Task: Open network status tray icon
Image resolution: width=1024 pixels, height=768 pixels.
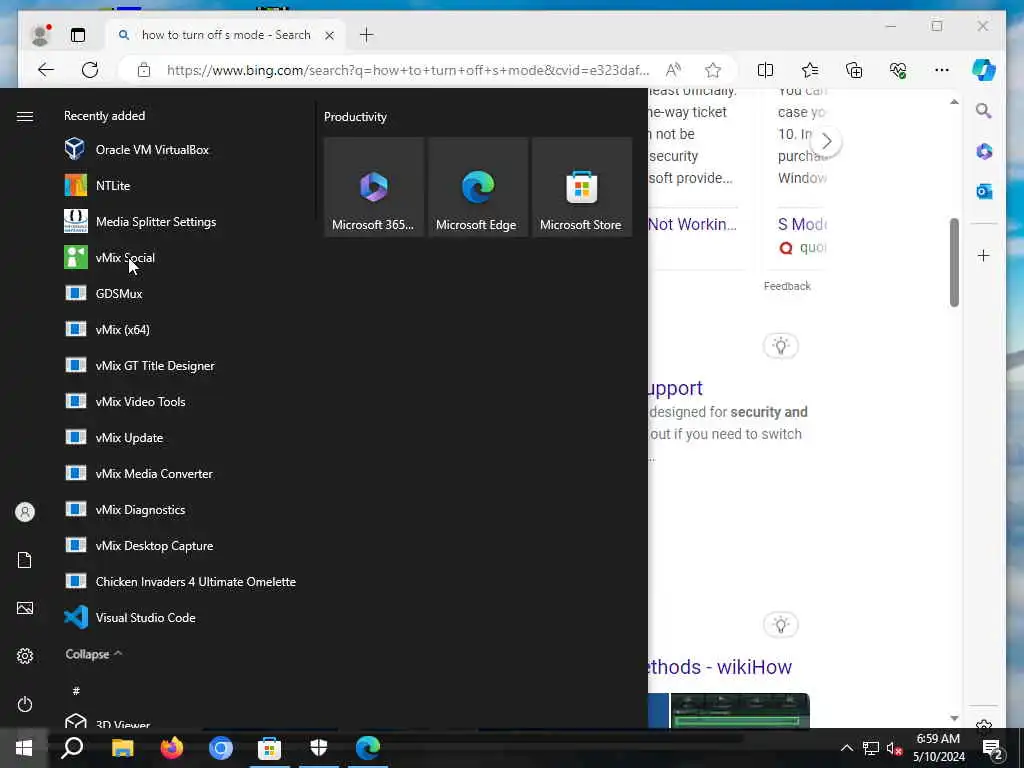Action: coord(871,748)
